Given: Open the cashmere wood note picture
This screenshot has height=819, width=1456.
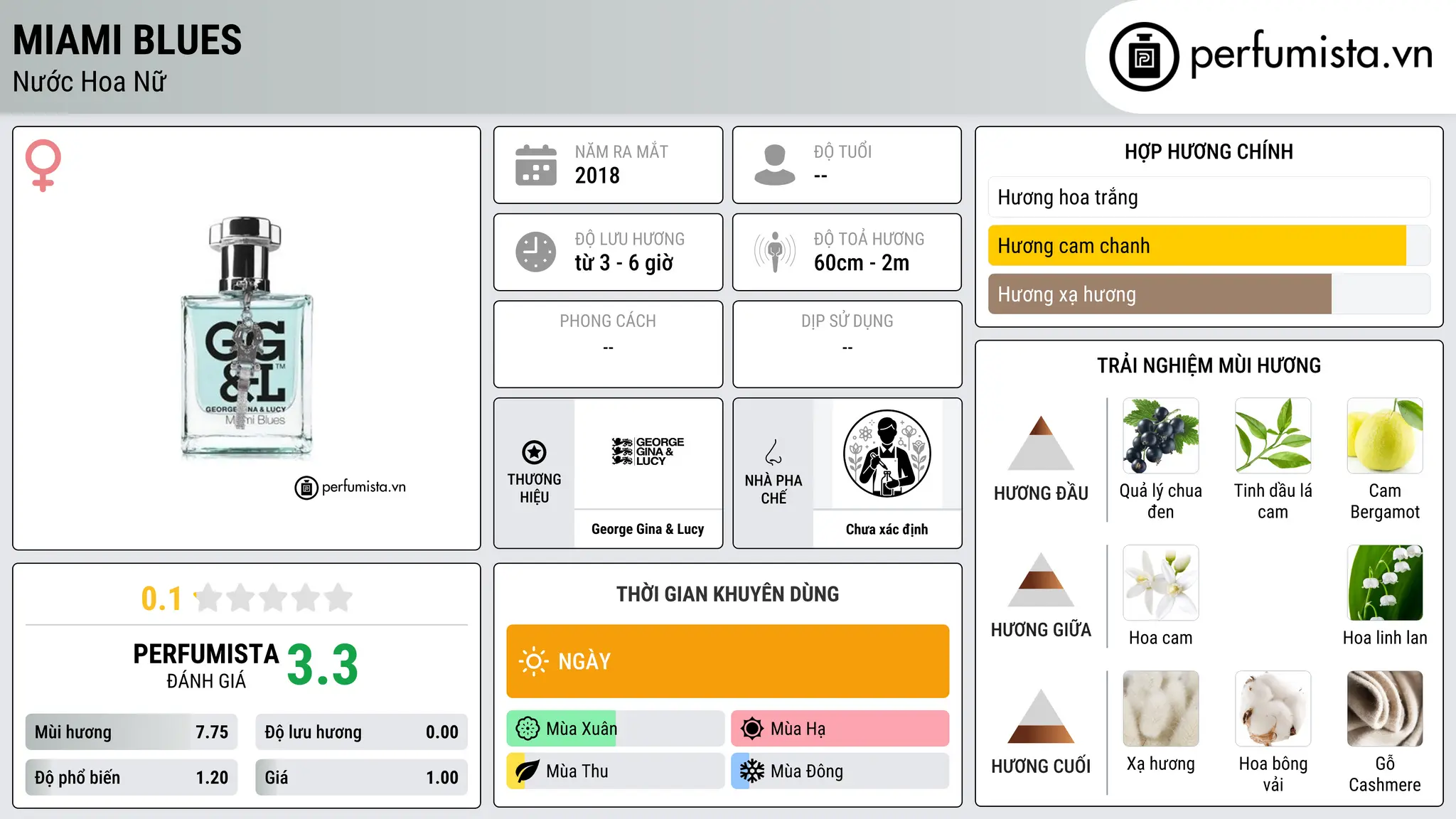Looking at the screenshot, I should pos(1385,709).
